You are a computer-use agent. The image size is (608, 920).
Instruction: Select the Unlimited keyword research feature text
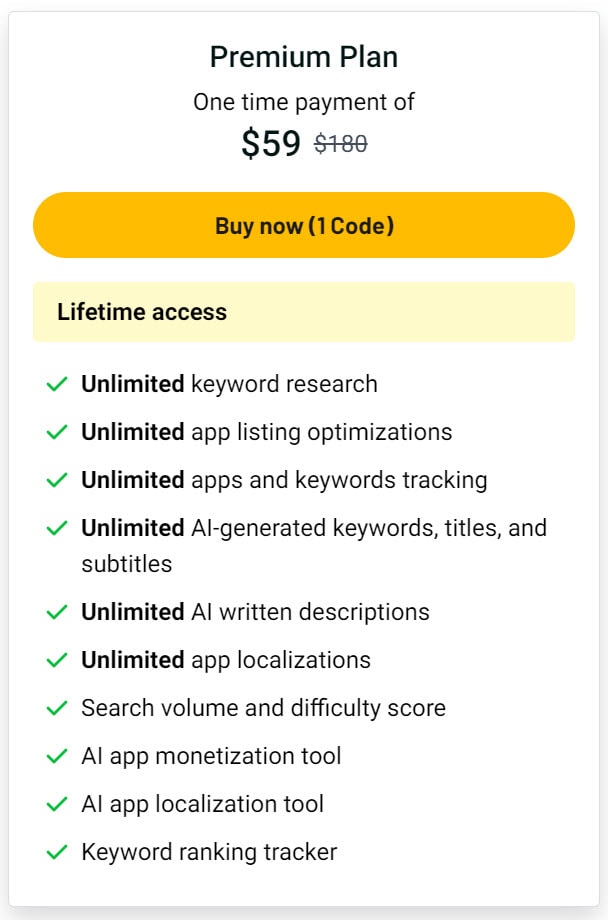[x=229, y=384]
